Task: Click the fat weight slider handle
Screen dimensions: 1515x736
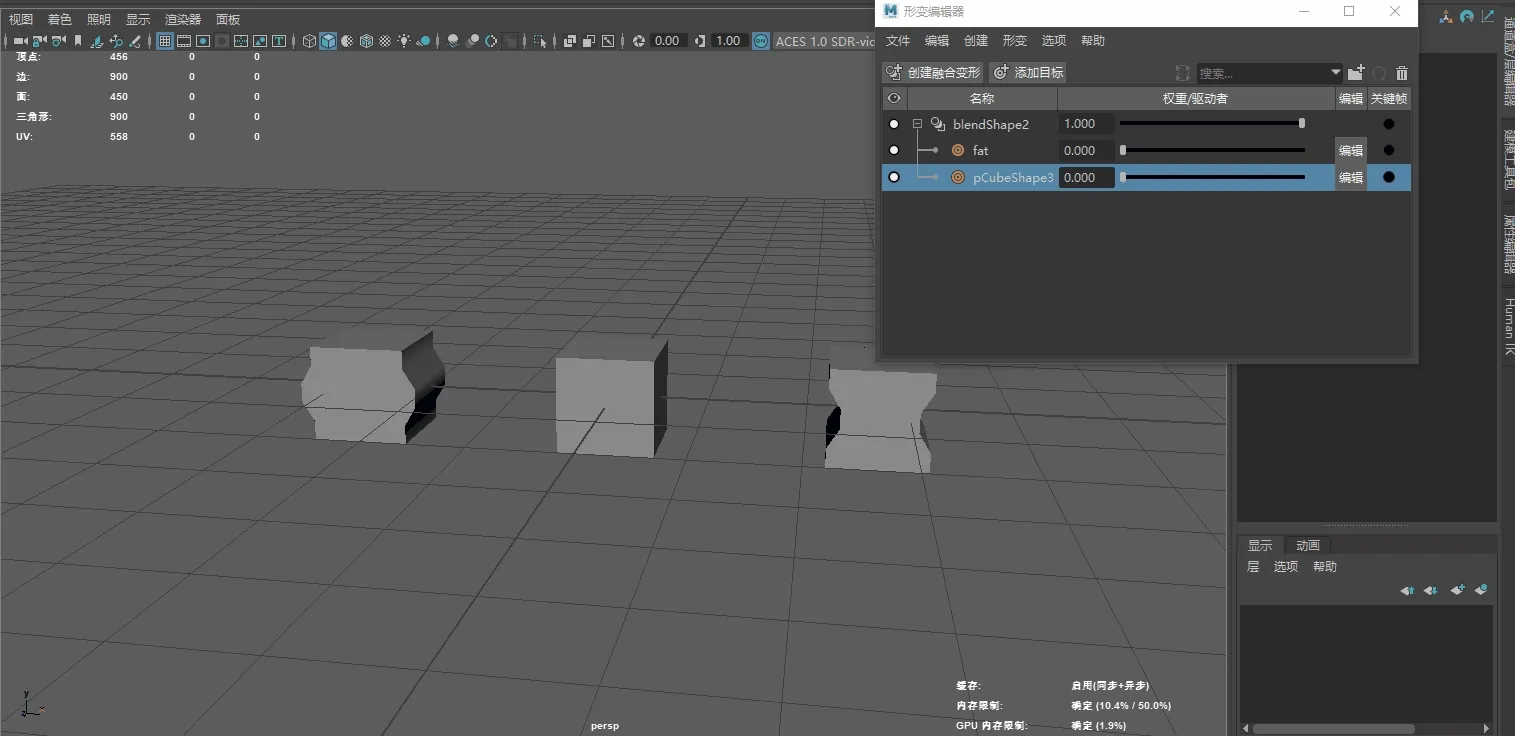Action: 1123,150
